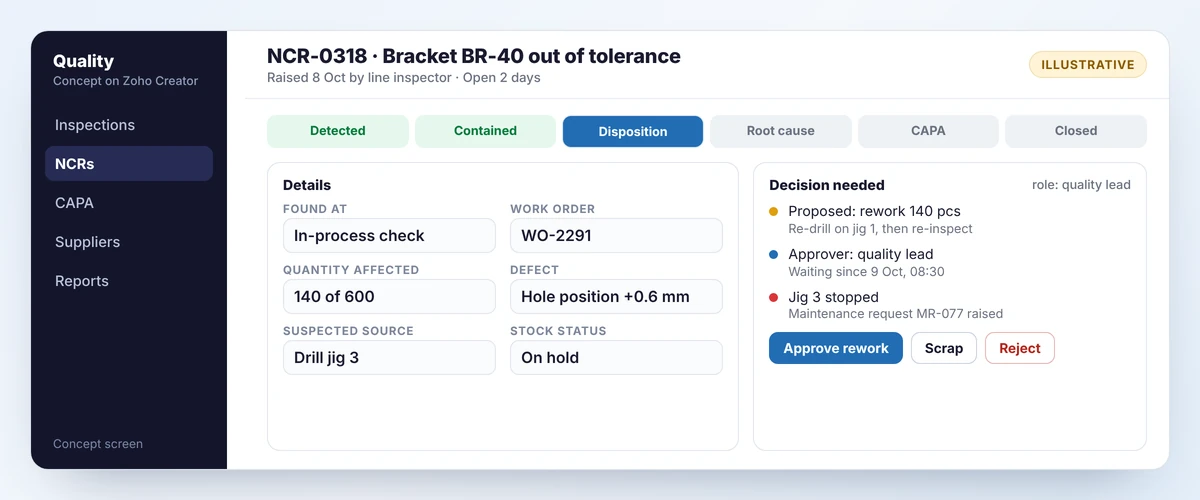Select the Contained stage step
The width and height of the screenshot is (1200, 500).
[485, 131]
